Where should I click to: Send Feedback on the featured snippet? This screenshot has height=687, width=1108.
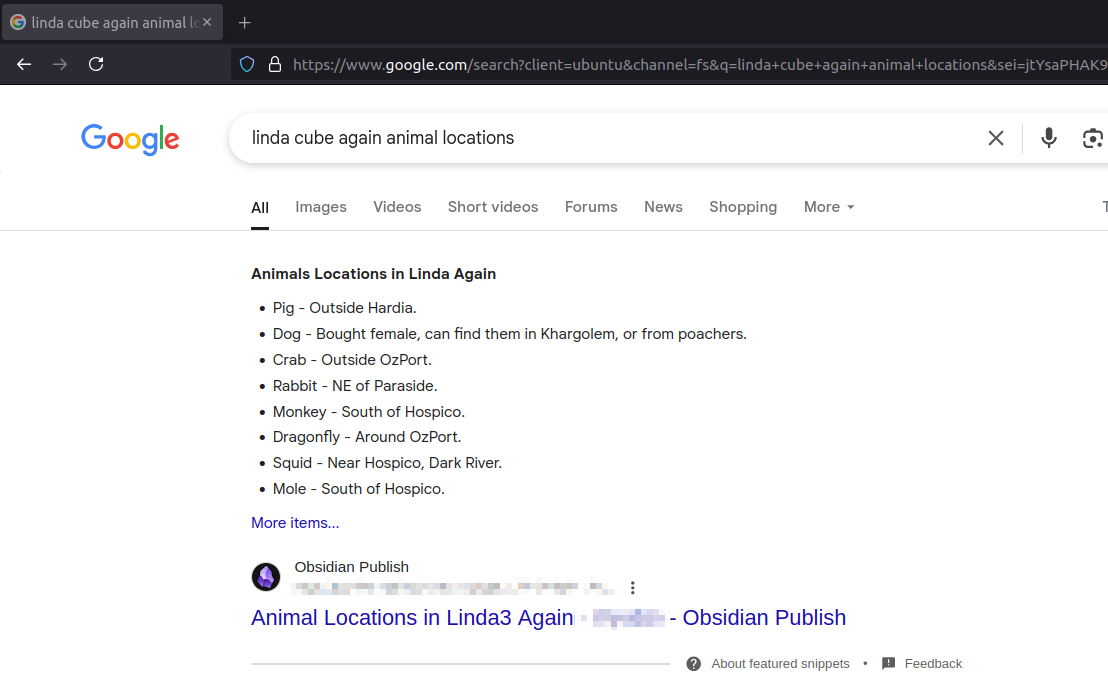click(933, 664)
